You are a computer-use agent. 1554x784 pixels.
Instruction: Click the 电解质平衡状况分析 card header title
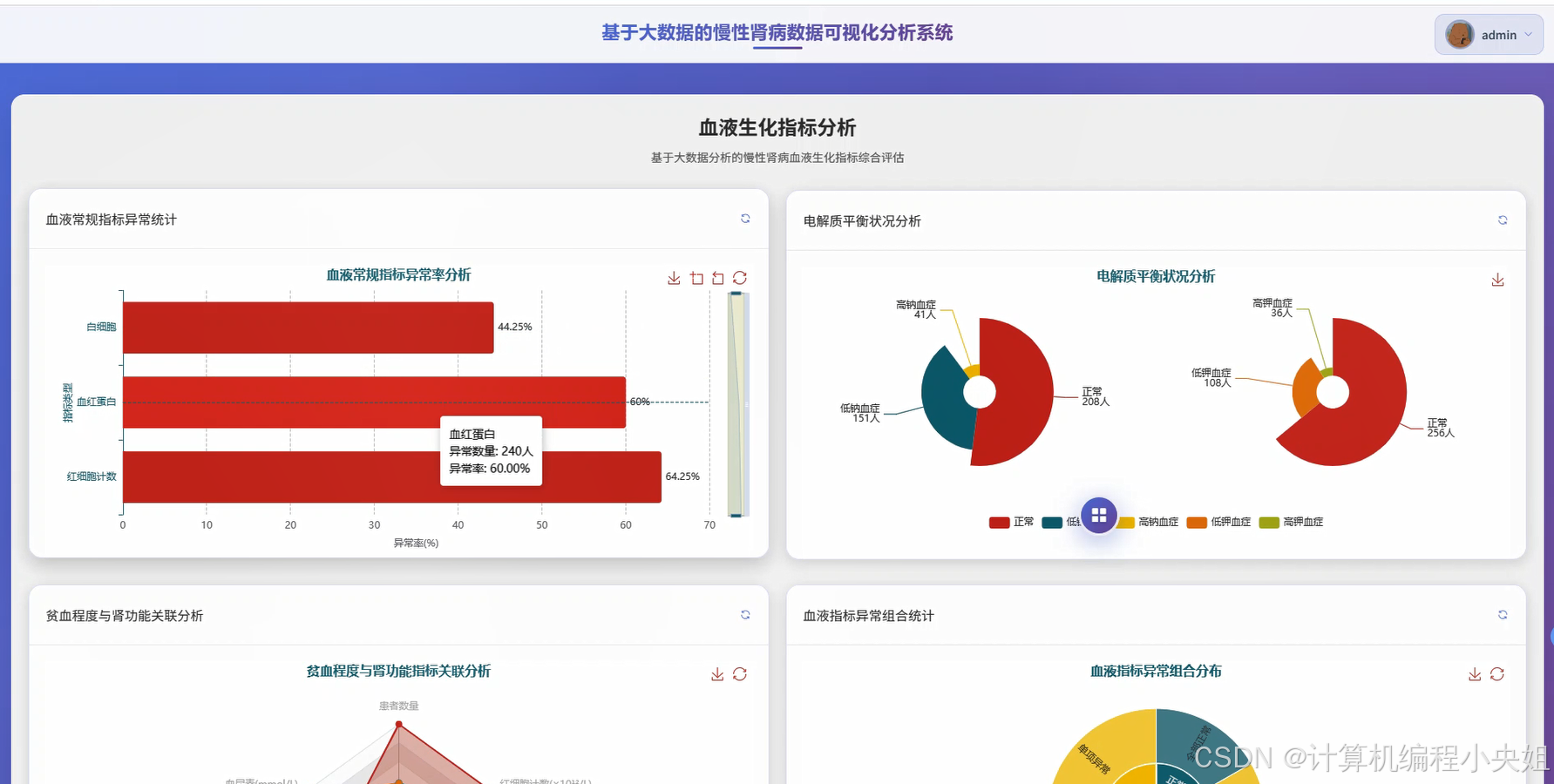click(x=862, y=221)
